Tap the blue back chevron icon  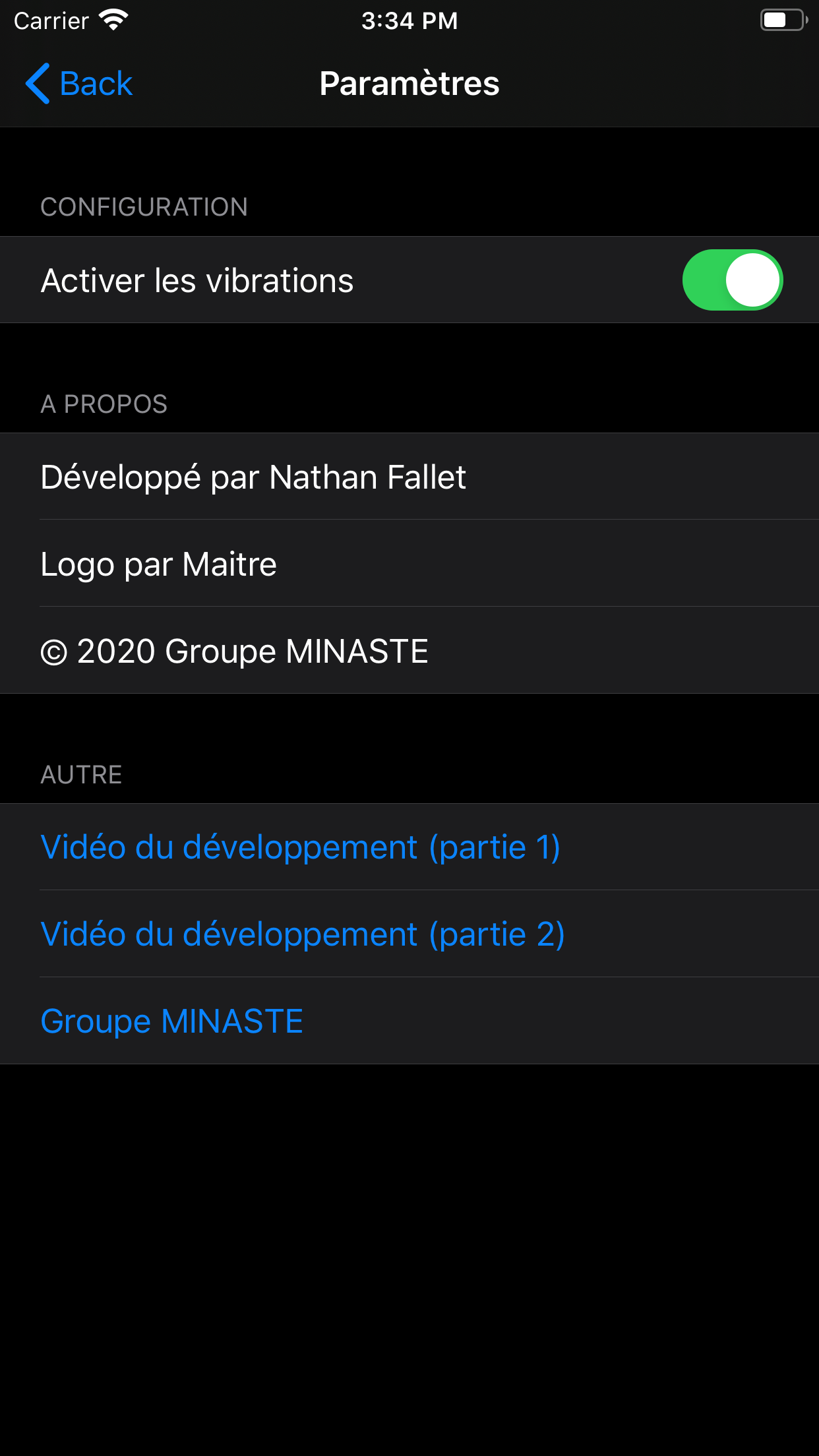tap(38, 84)
